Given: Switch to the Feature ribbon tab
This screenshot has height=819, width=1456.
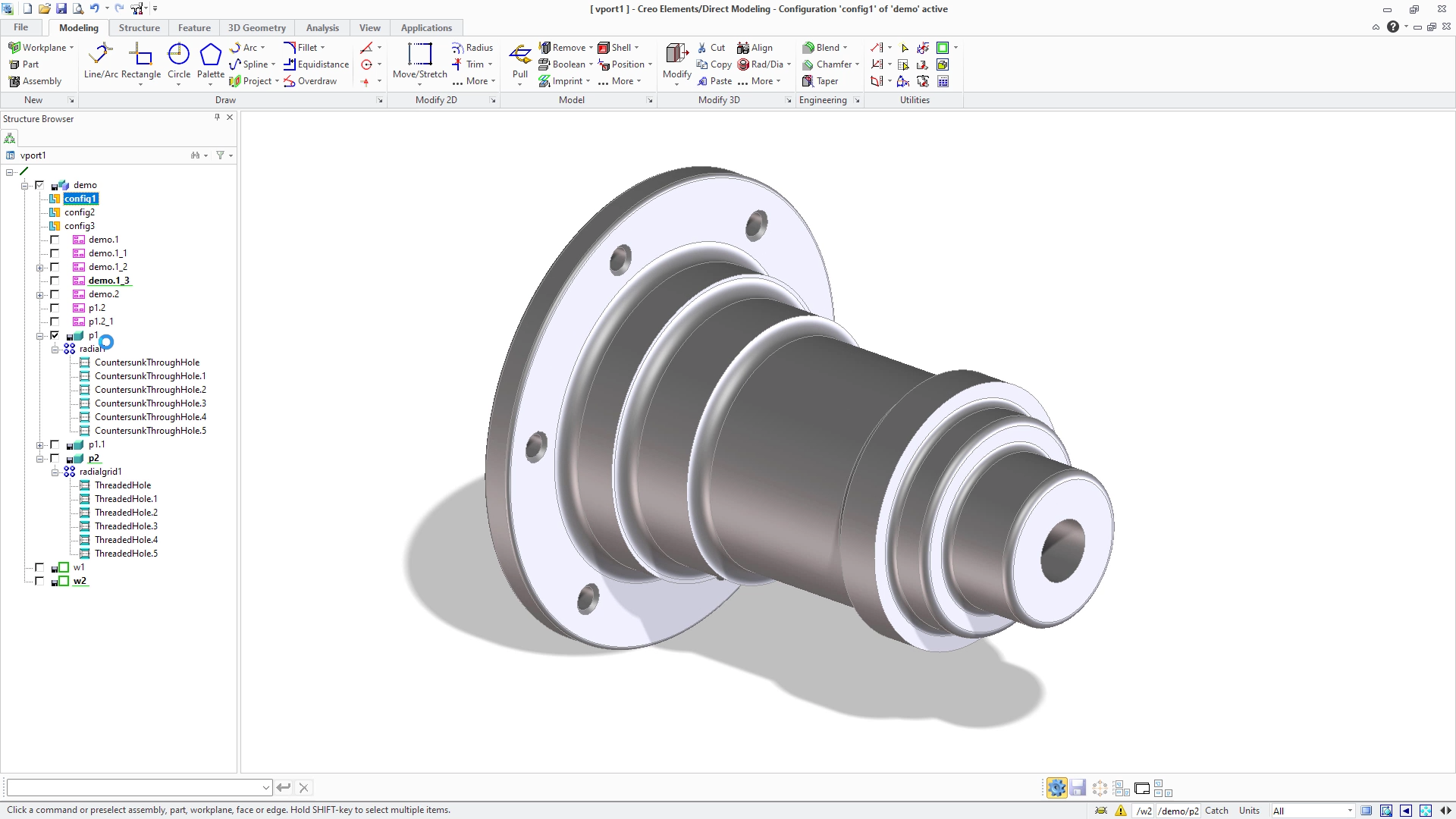Looking at the screenshot, I should pos(194,27).
